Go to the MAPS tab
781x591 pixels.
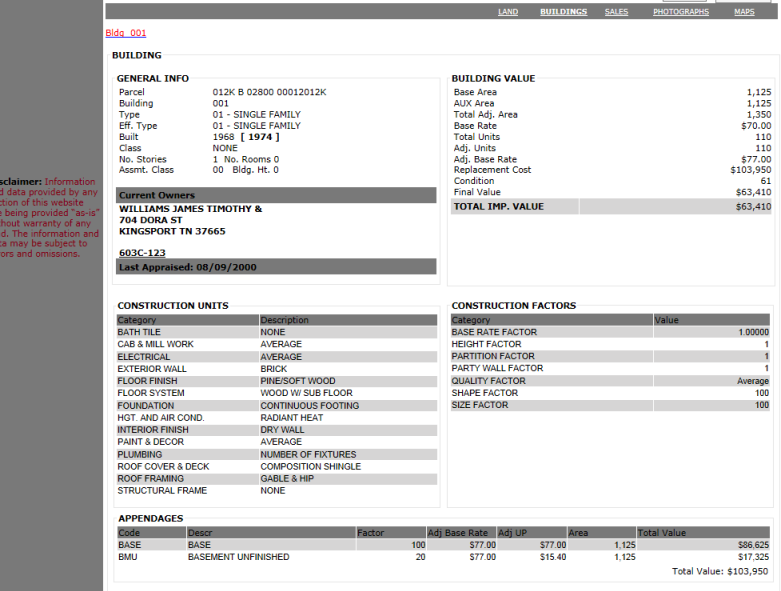tap(744, 11)
